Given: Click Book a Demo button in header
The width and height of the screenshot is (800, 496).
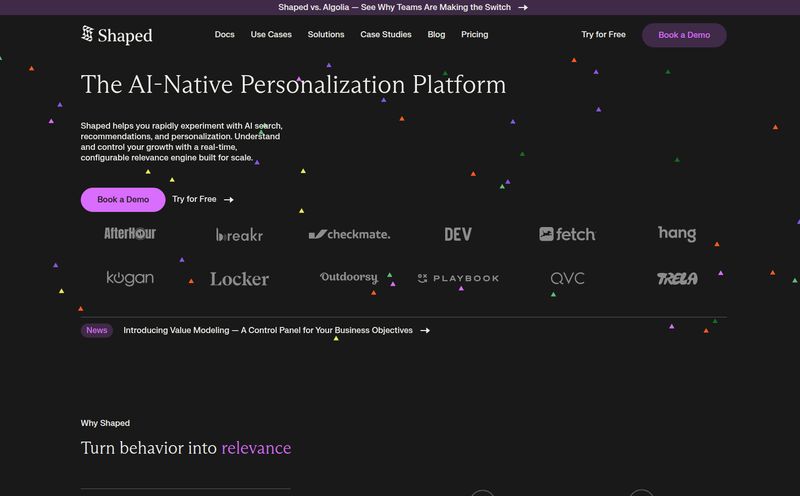Looking at the screenshot, I should coord(684,35).
